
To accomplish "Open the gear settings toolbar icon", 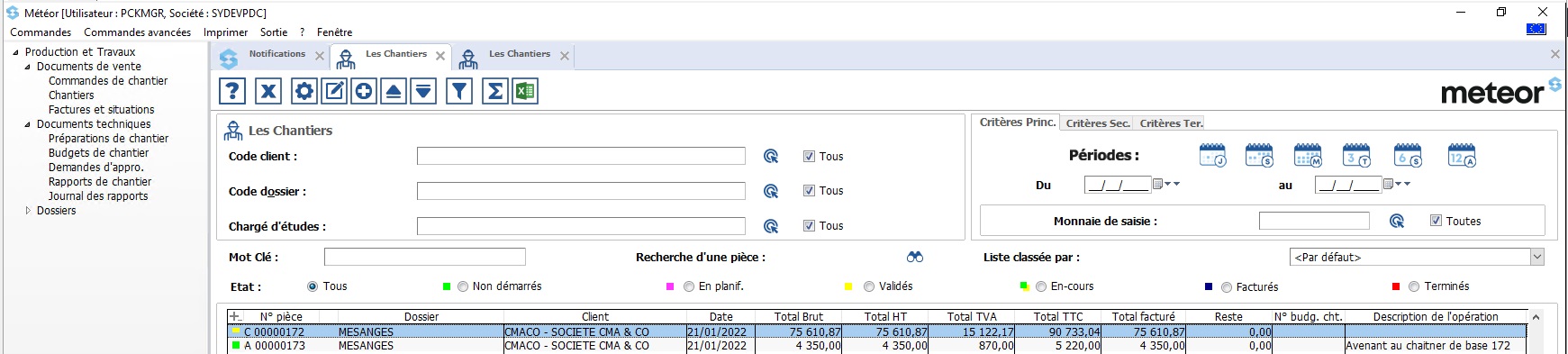I will tap(304, 91).
